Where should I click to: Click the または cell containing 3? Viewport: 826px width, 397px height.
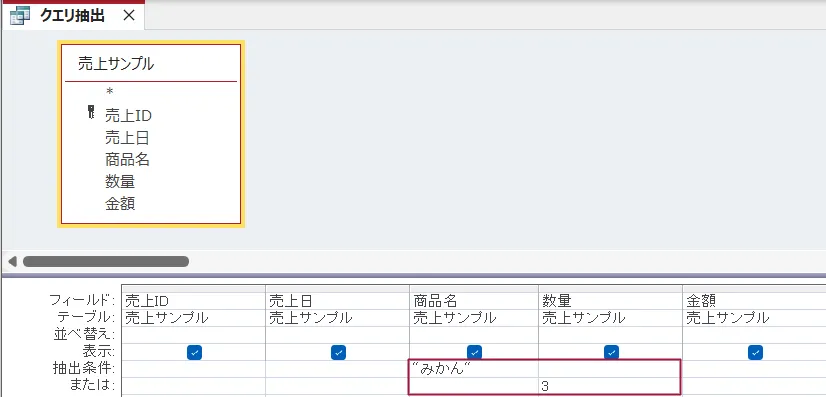click(610, 386)
